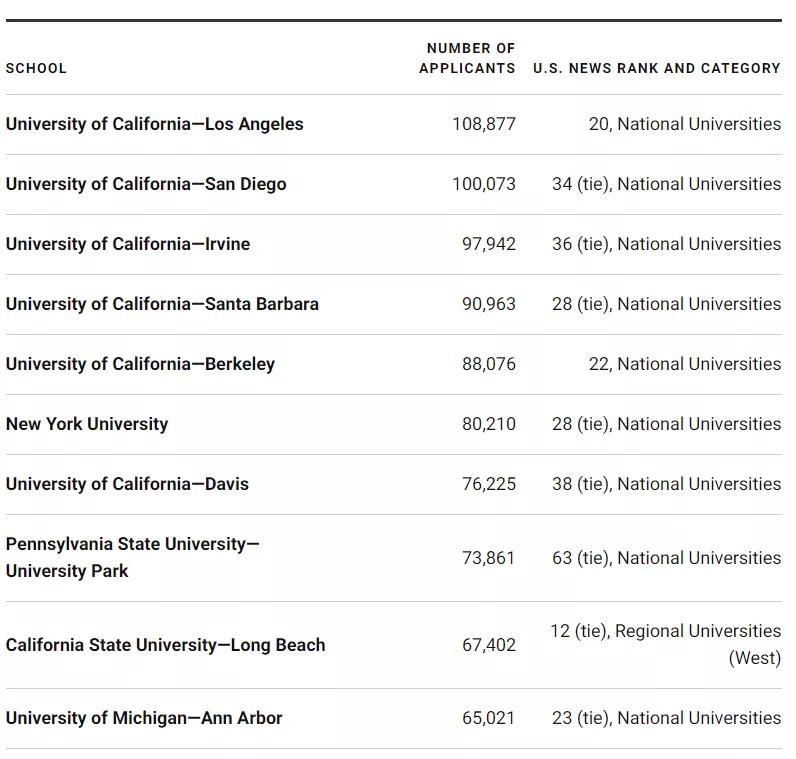Click California State University—Long Beach name
Screen dimensions: 796x759
pos(165,645)
